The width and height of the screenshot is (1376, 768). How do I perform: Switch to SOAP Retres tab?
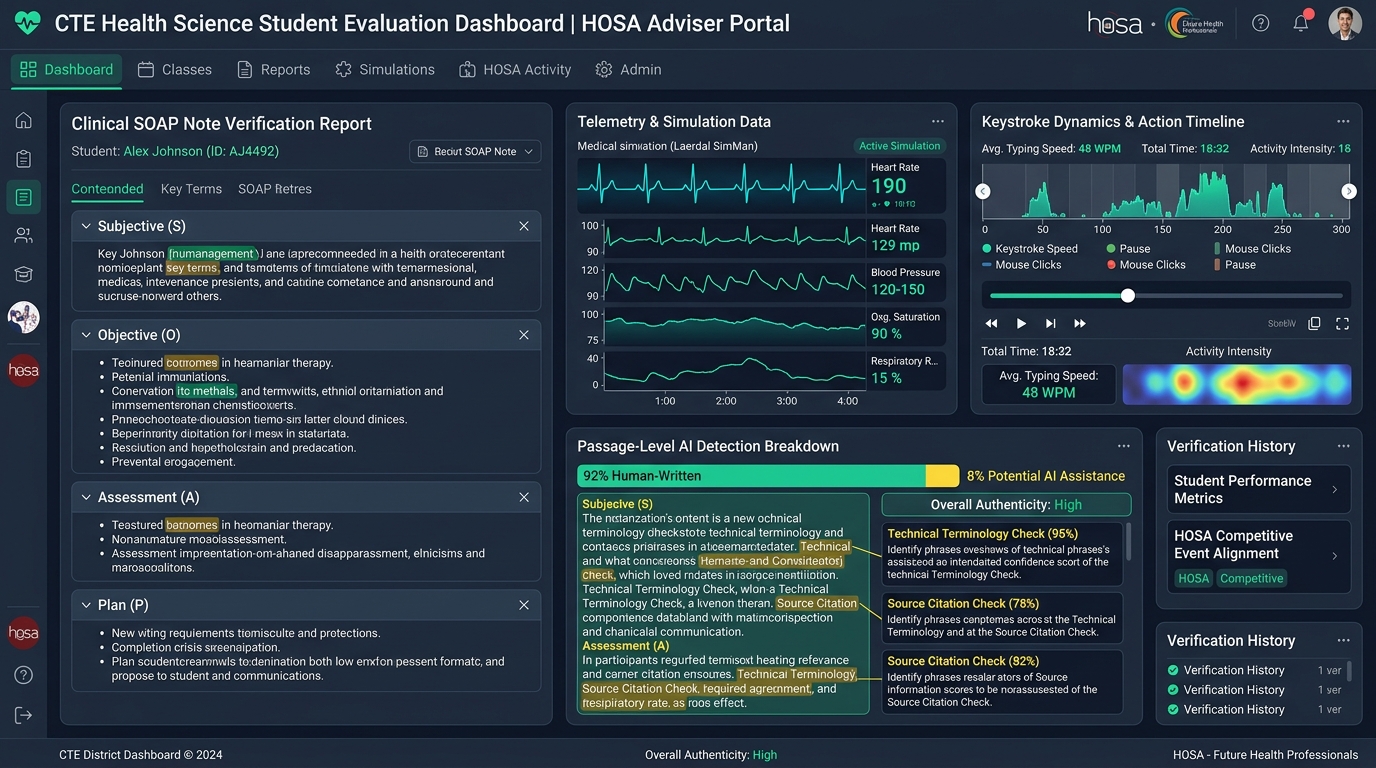pyautogui.click(x=275, y=189)
